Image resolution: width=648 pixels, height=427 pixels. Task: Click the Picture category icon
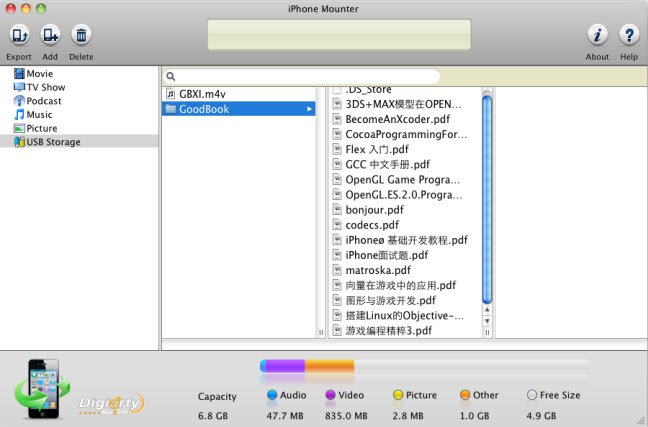click(19, 128)
